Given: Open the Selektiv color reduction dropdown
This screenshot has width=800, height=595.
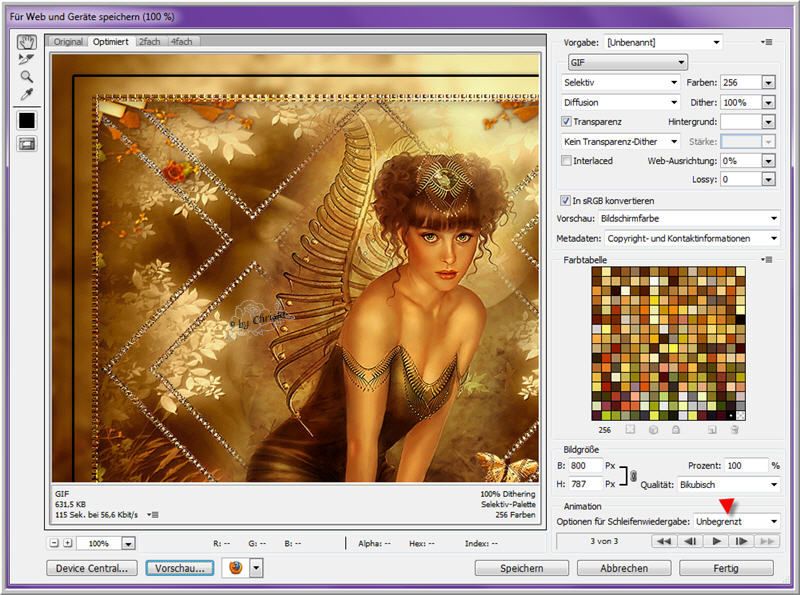Looking at the screenshot, I should coord(620,82).
